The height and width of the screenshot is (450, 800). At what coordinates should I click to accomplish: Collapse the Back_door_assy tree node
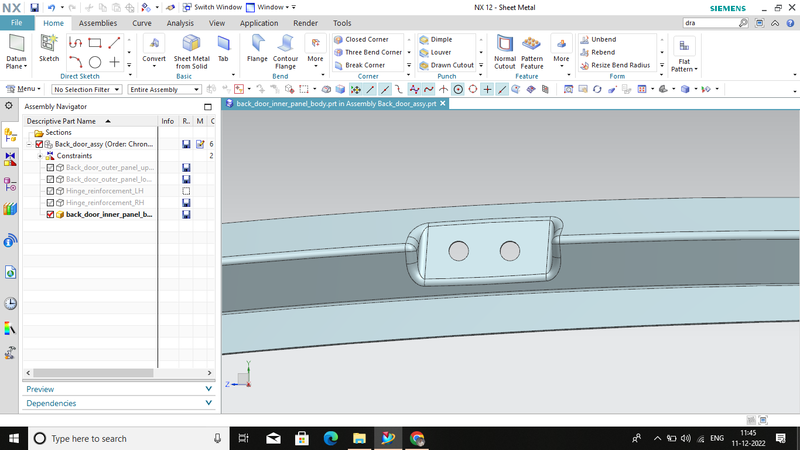click(x=30, y=144)
